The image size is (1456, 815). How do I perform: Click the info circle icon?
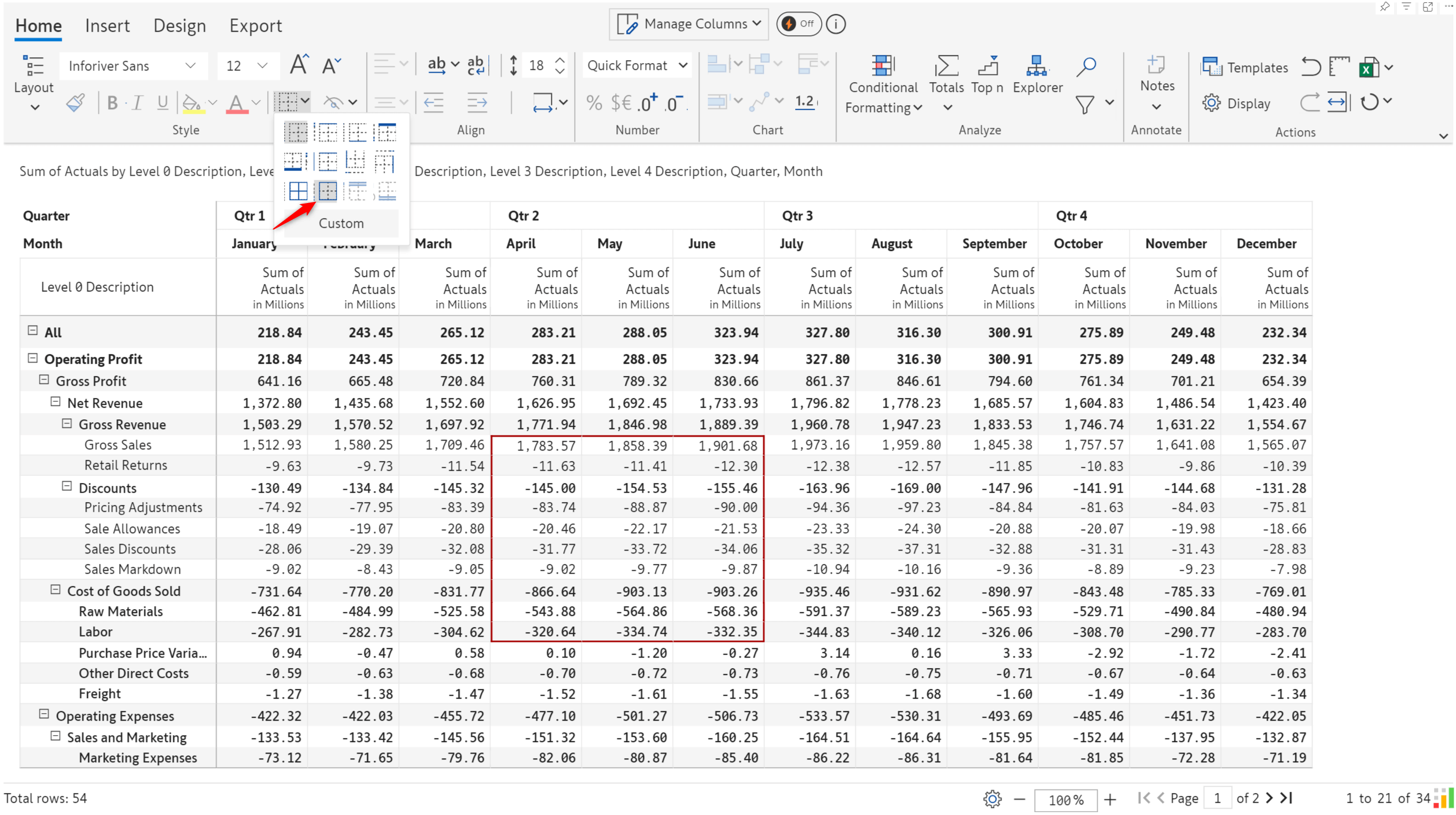tap(836, 24)
